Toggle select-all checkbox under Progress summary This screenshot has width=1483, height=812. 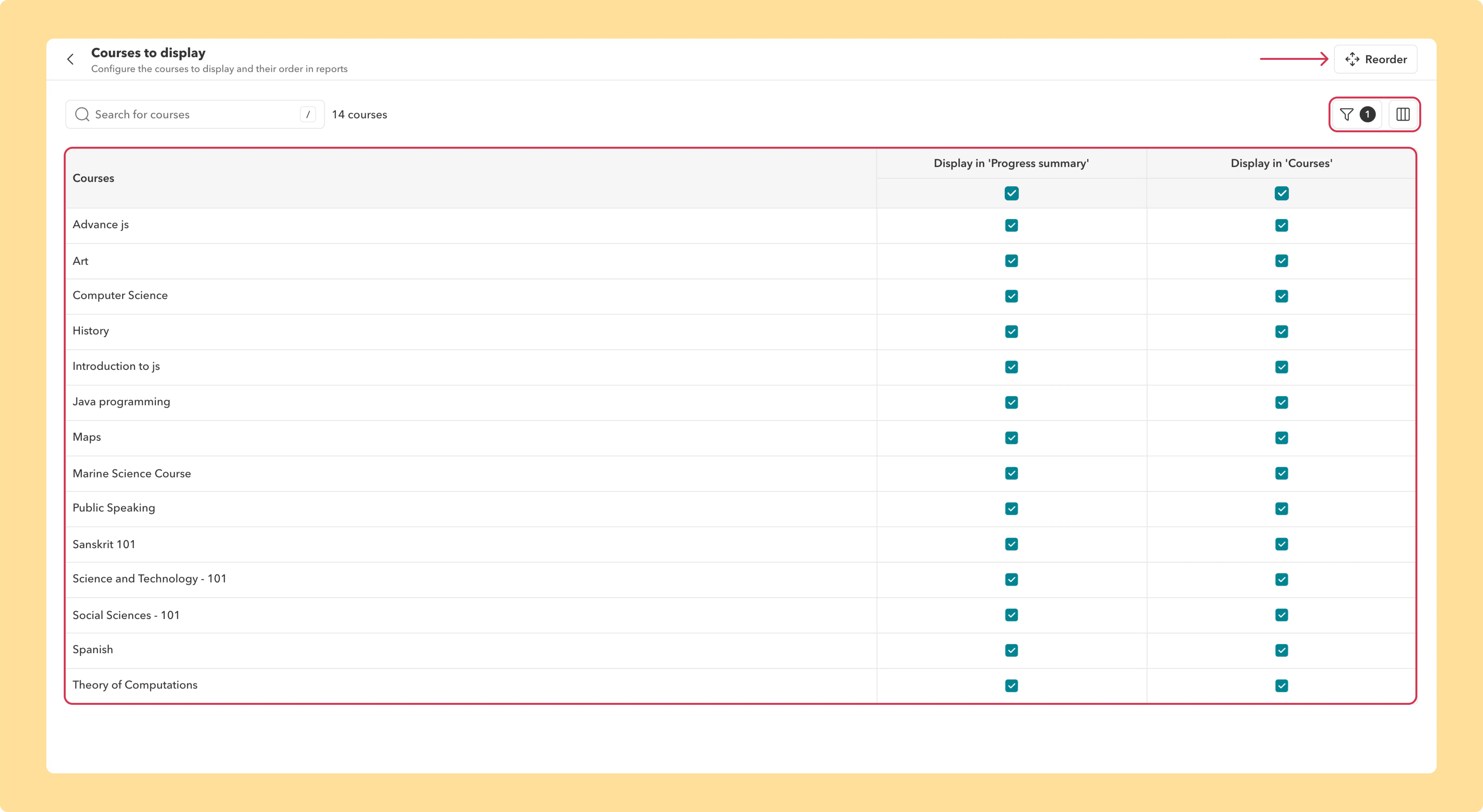(x=1012, y=194)
